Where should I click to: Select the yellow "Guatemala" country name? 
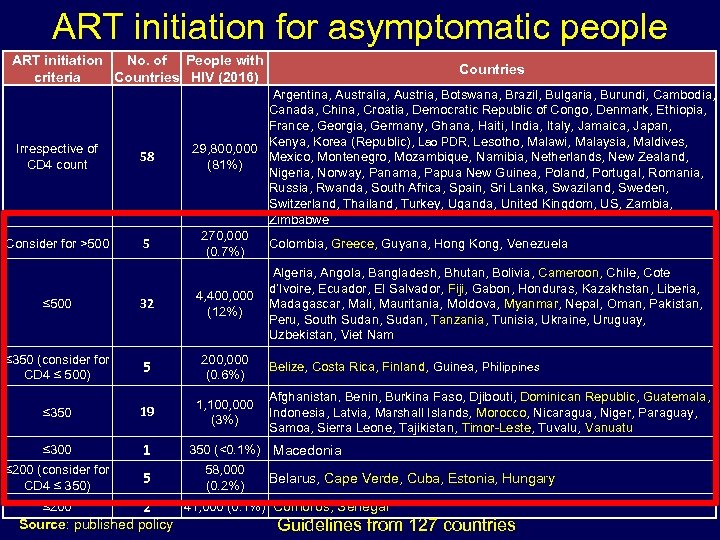(x=675, y=397)
